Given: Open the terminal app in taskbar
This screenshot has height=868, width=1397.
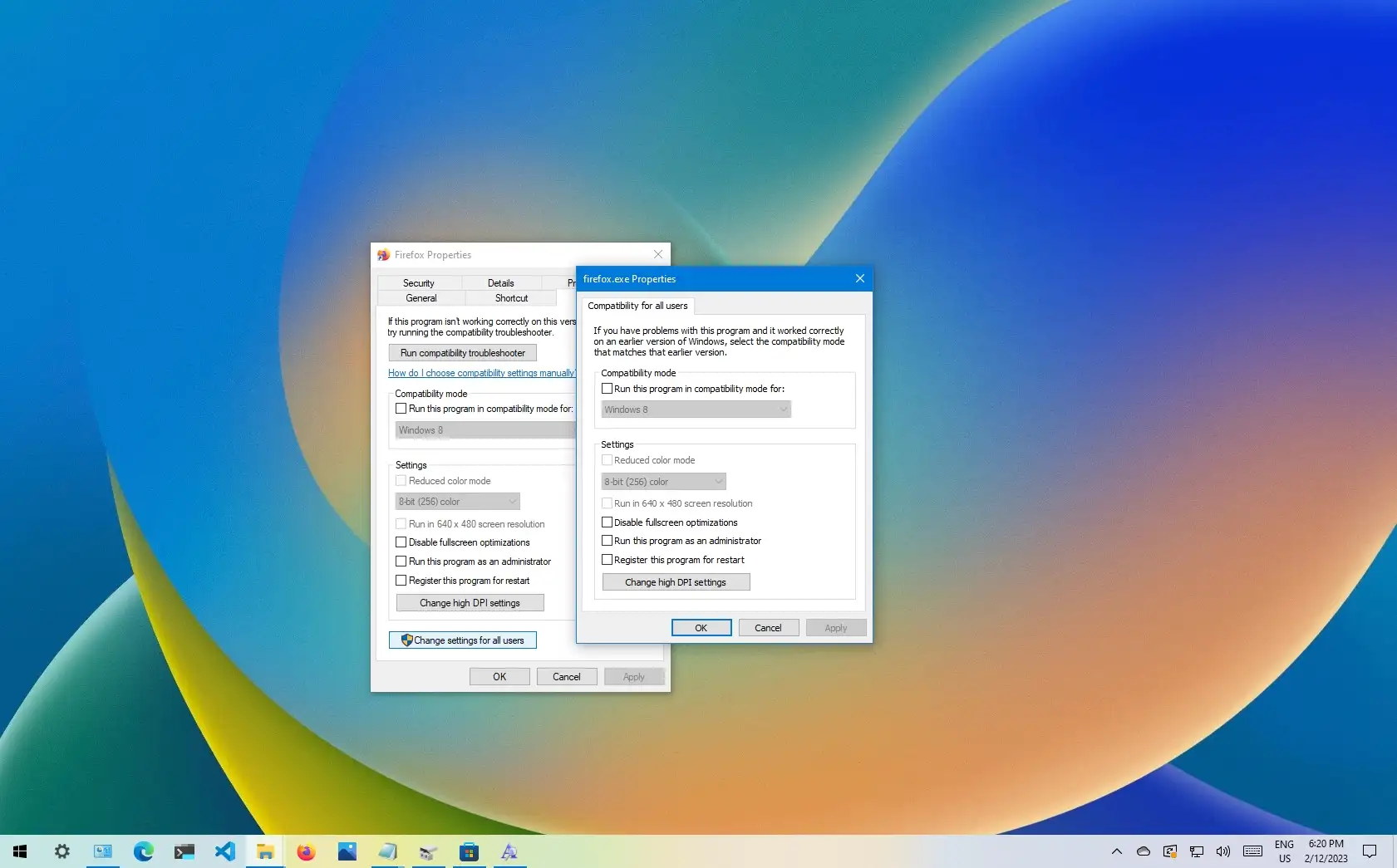Looking at the screenshot, I should pyautogui.click(x=184, y=851).
